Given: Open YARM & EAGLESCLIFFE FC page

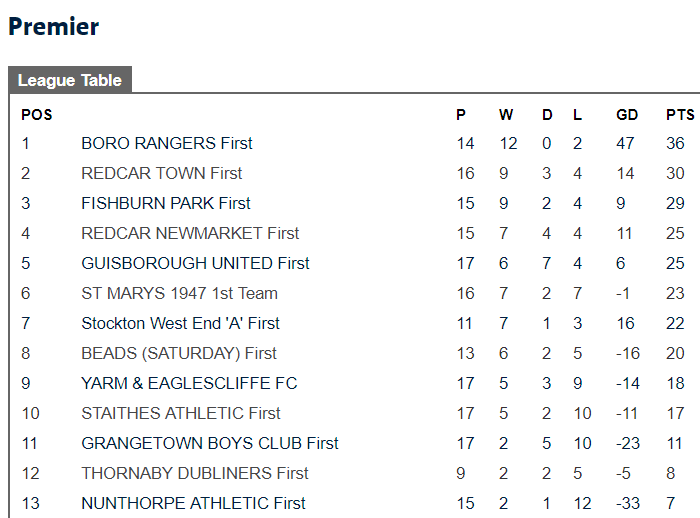Looking at the screenshot, I should [189, 383].
